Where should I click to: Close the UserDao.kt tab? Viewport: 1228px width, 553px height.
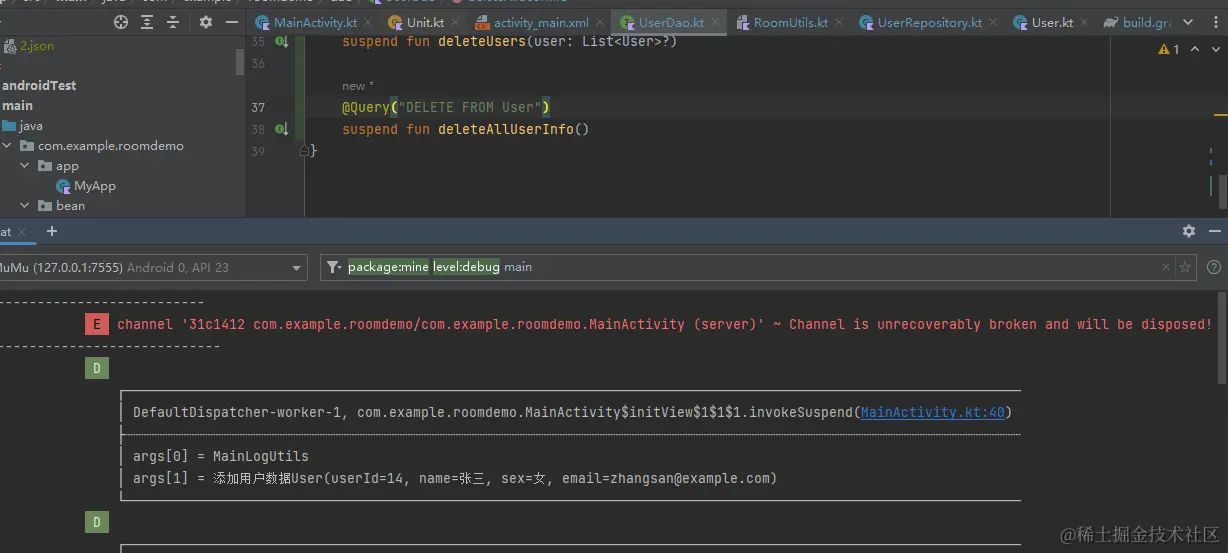pyautogui.click(x=713, y=22)
